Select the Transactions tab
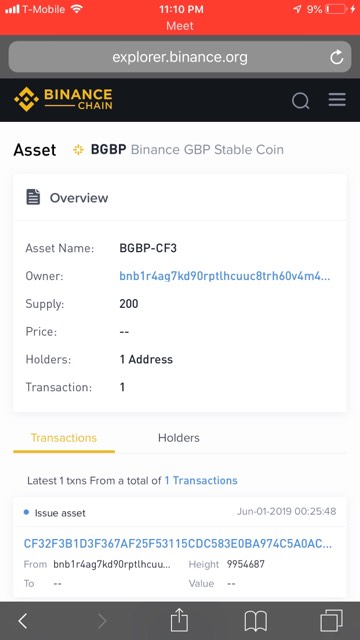The image size is (360, 640). click(64, 438)
